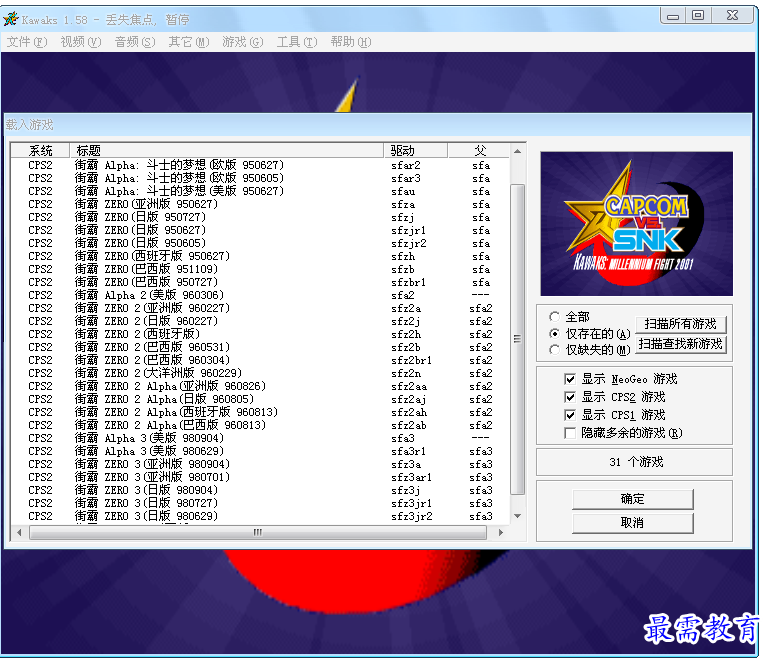The image size is (768, 660).
Task: Select the game row with driver sfz3ar1
Action: tap(260, 477)
